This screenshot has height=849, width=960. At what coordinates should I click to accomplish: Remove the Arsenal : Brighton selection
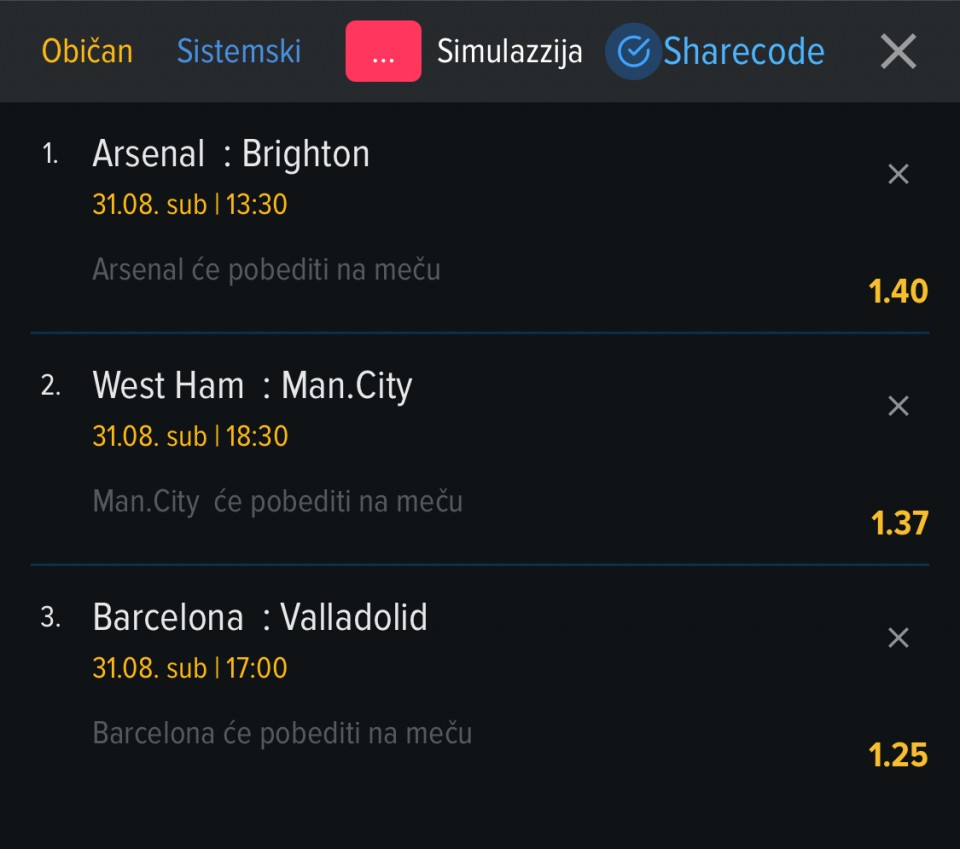[x=898, y=174]
